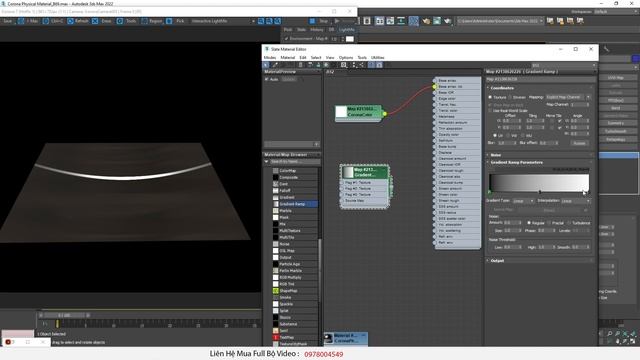Open the Tools button in the frame buffer
The height and width of the screenshot is (360, 640).
pos(127,21)
